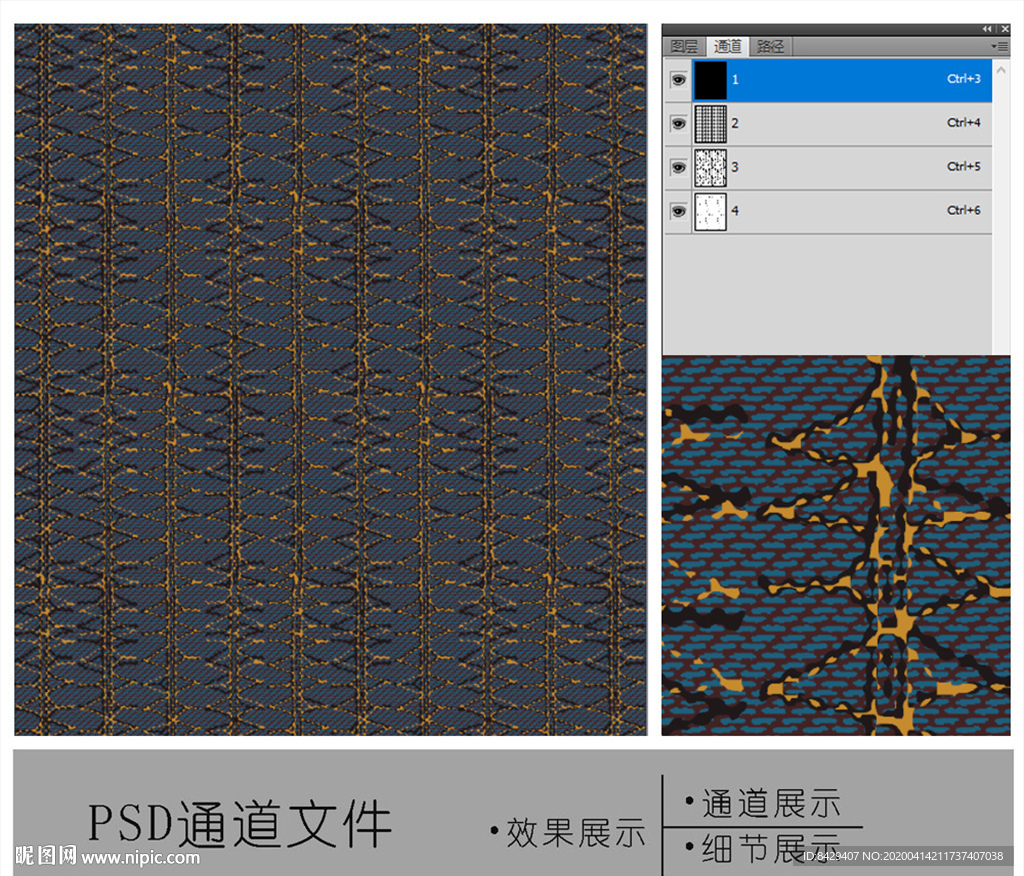Open the 路径 (Paths) tab
This screenshot has width=1024, height=876.
pos(770,46)
